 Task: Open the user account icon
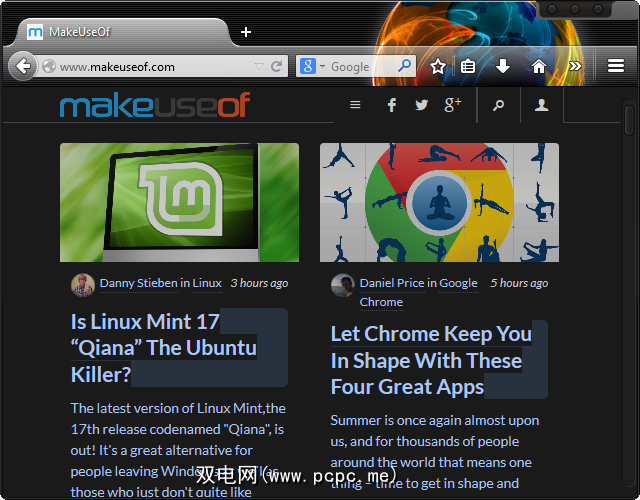[542, 105]
